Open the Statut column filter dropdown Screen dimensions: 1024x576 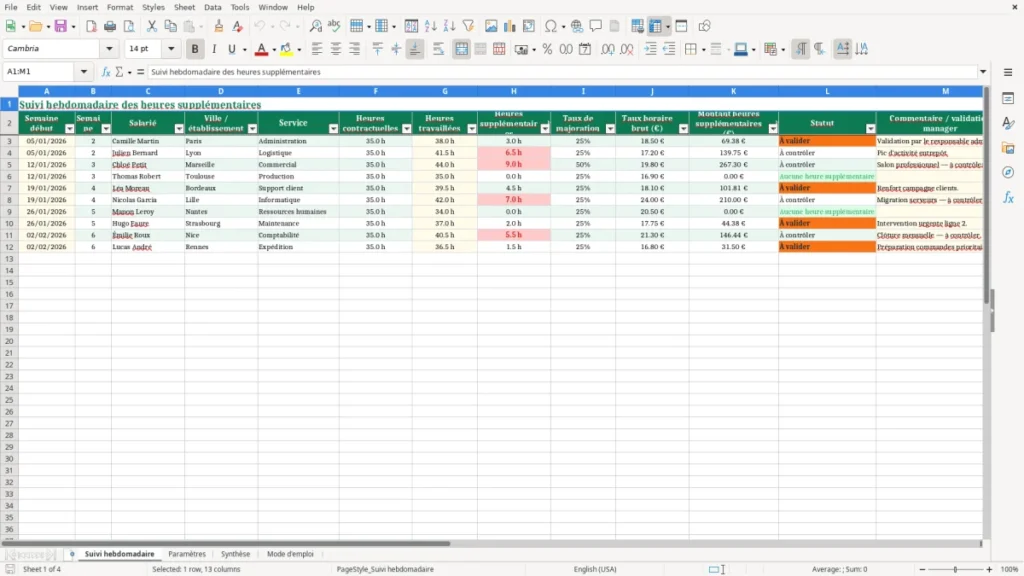tap(870, 129)
